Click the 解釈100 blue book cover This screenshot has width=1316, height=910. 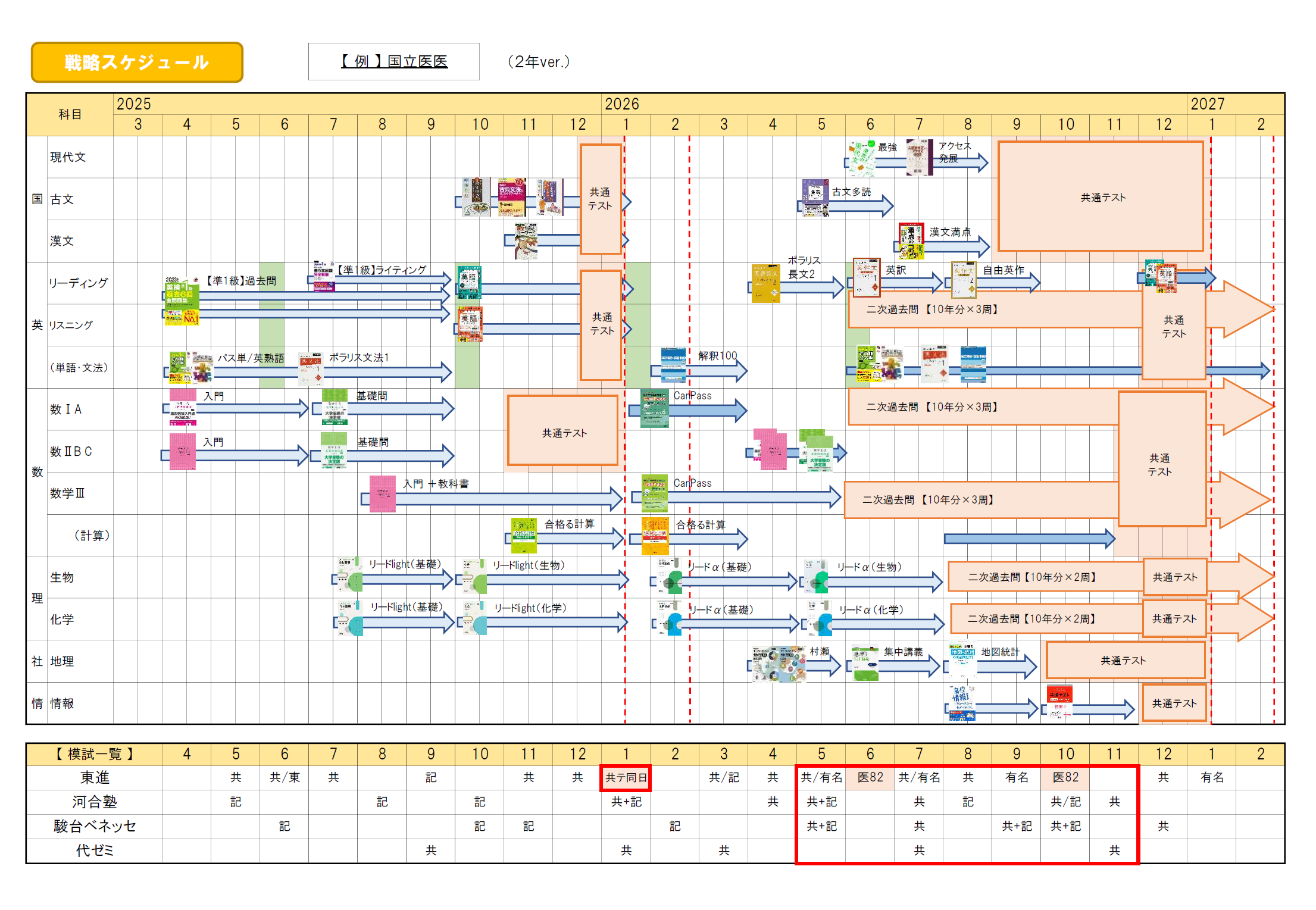coord(673,365)
